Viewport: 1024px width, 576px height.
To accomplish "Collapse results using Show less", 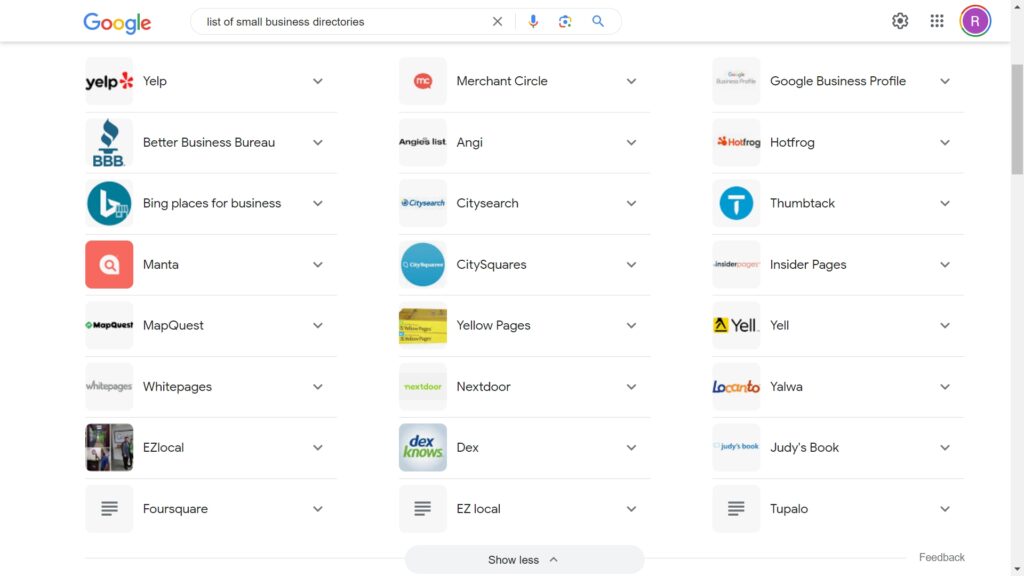I will click(x=523, y=559).
